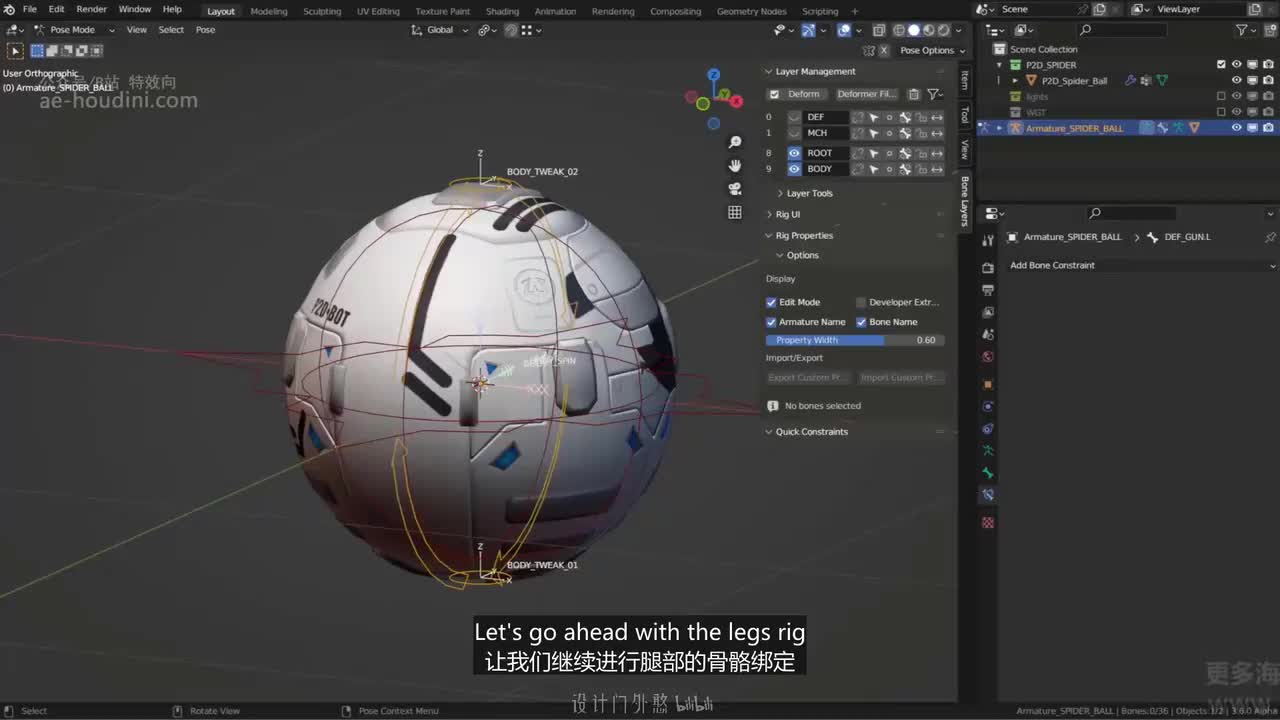Click the Properties editor search field
1280x720 pixels.
[x=1131, y=213]
